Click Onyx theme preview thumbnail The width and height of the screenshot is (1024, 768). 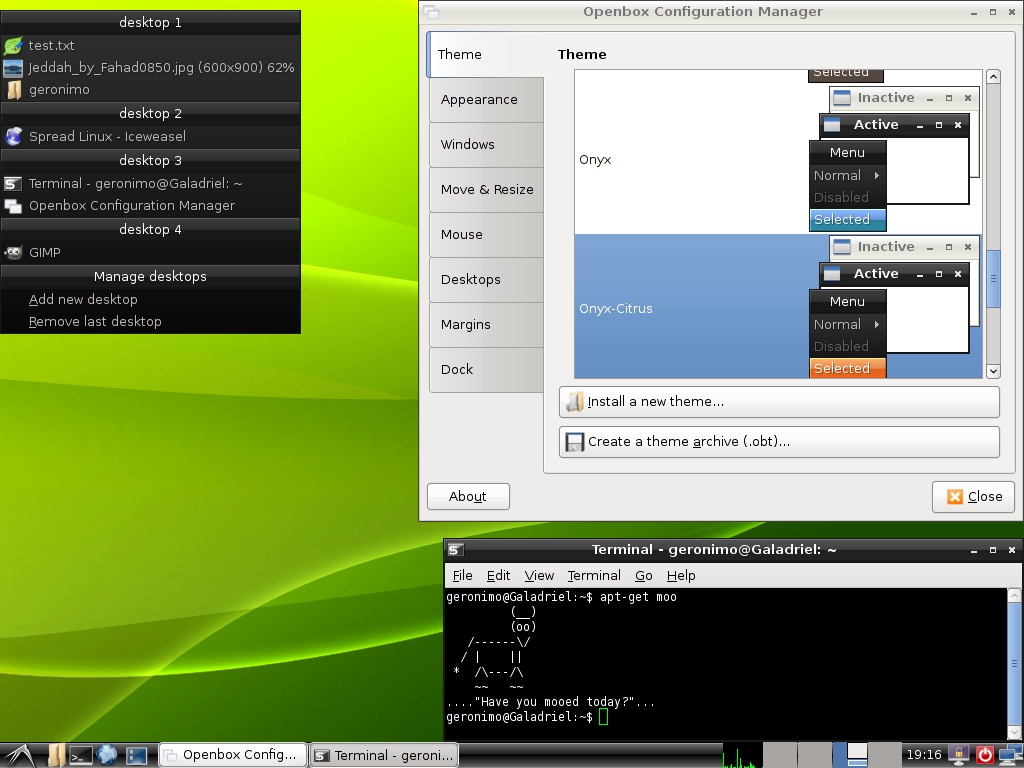click(895, 159)
